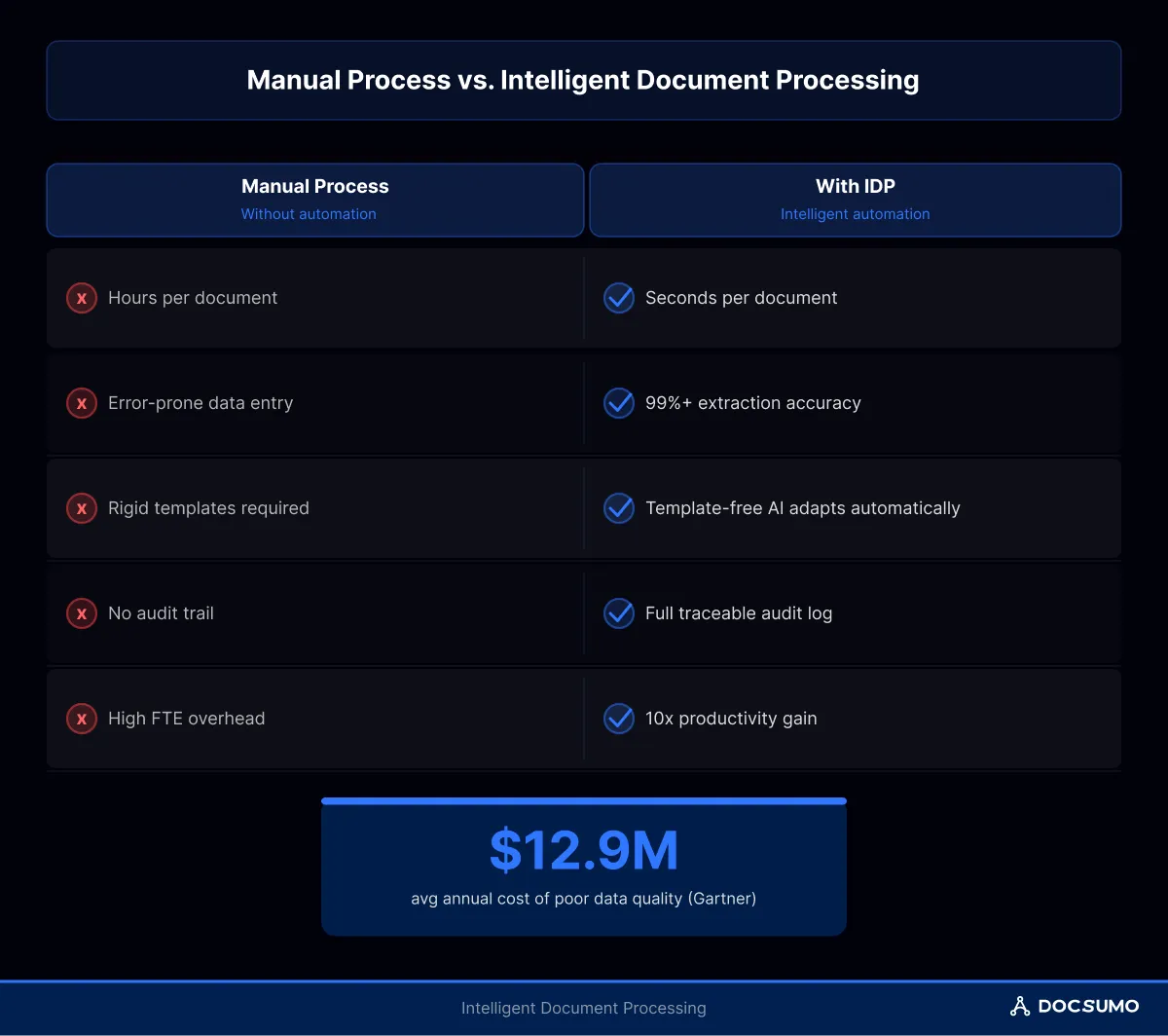Click the text '99%+ extraction accuracy'
Image resolution: width=1168 pixels, height=1036 pixels.
coord(753,403)
